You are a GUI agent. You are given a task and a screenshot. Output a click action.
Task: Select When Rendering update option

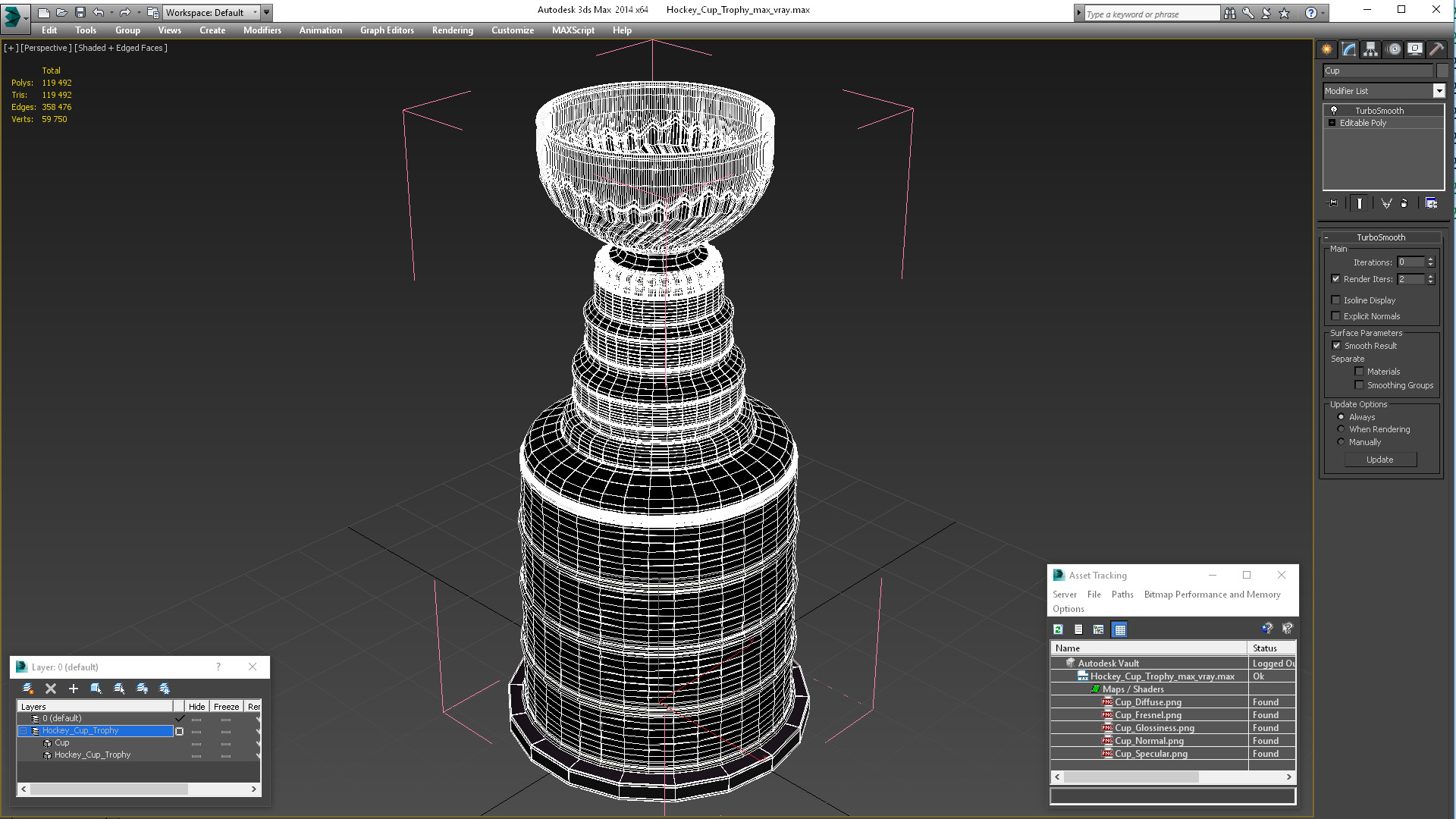pos(1341,429)
